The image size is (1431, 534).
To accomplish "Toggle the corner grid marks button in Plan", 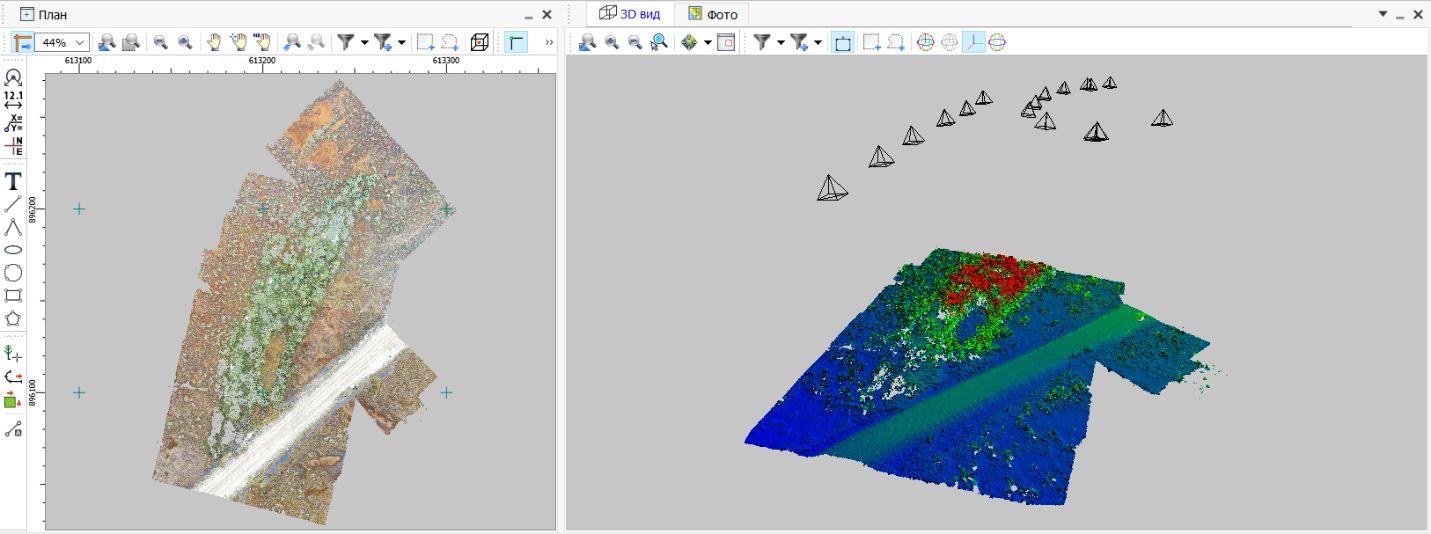I will point(515,42).
